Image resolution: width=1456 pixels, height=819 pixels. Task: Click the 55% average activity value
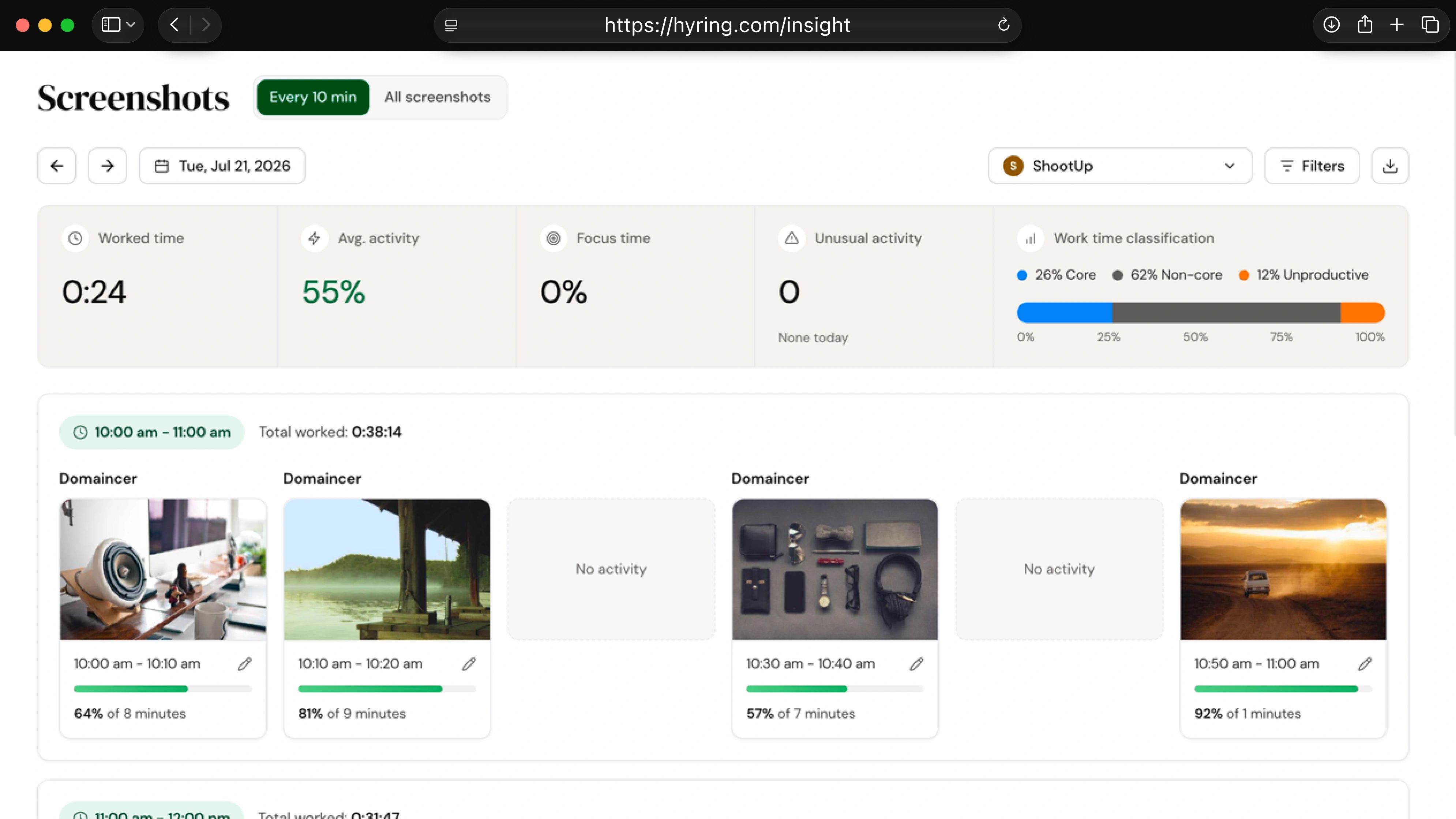pos(334,292)
